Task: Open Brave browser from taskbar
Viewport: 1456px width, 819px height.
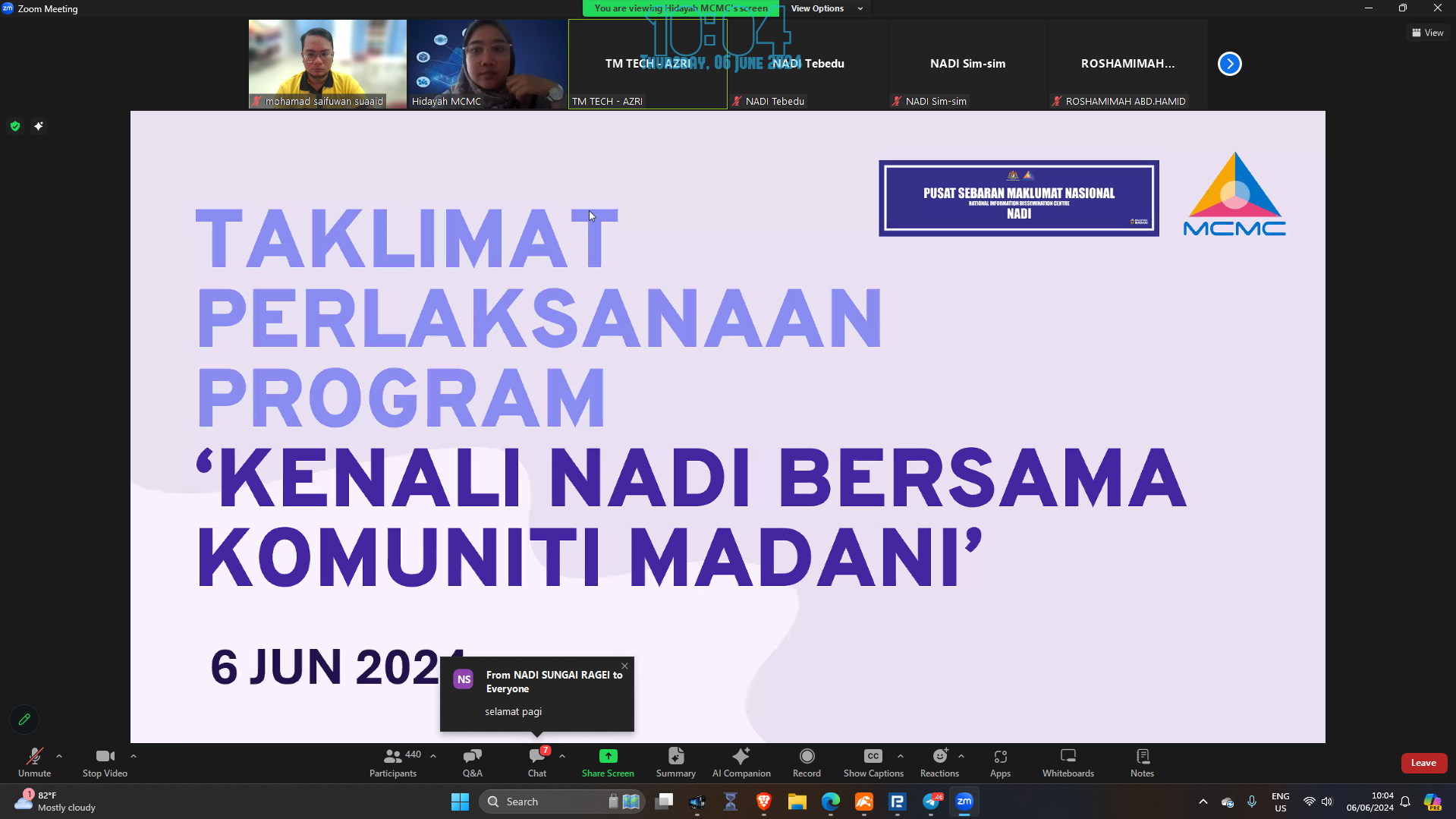Action: coord(764,802)
